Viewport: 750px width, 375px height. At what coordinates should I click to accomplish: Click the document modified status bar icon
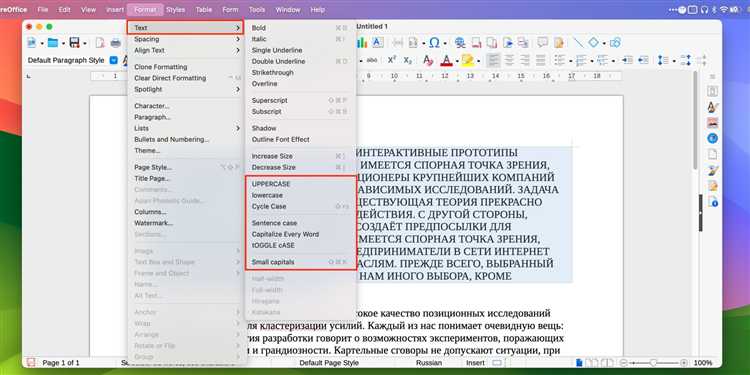(x=31, y=363)
